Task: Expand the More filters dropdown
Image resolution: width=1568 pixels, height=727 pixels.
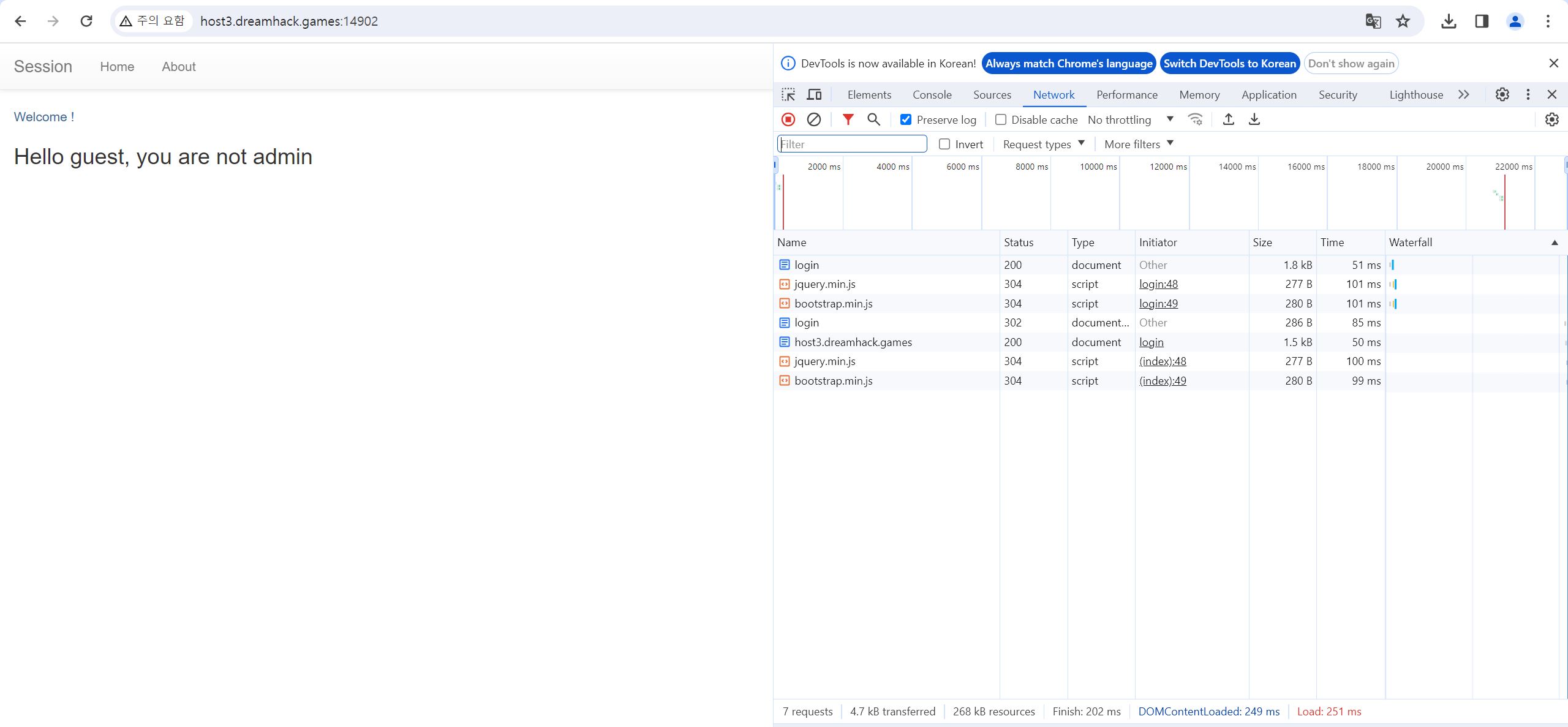Action: (x=1139, y=144)
